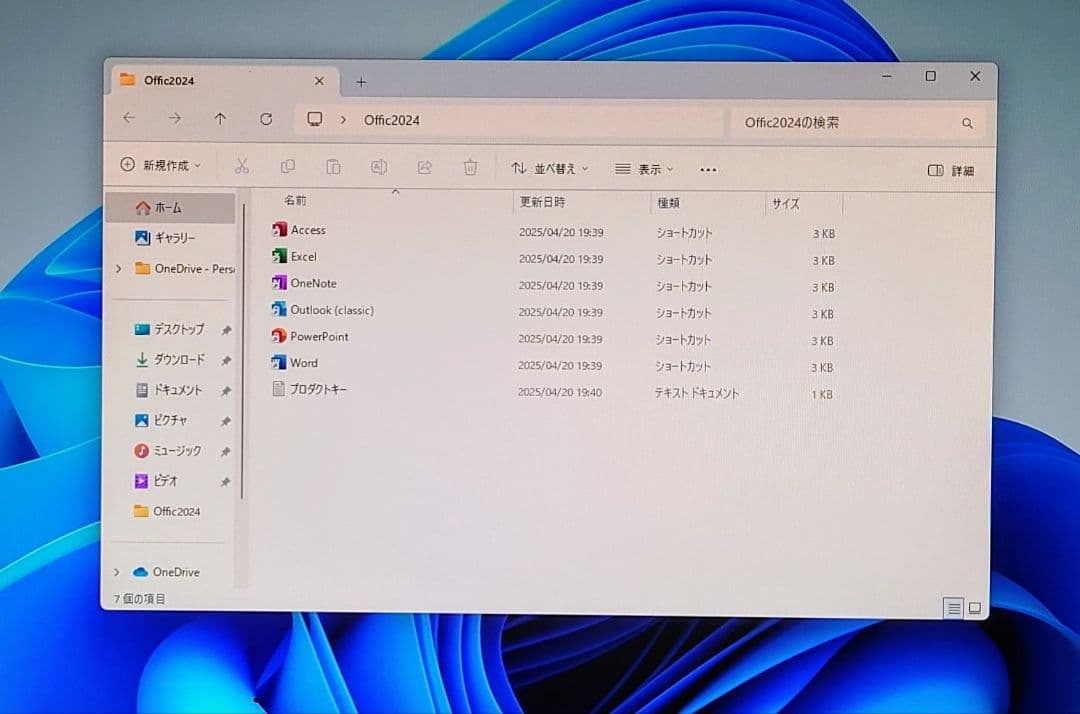
Task: Refresh the folder view
Action: coord(266,118)
